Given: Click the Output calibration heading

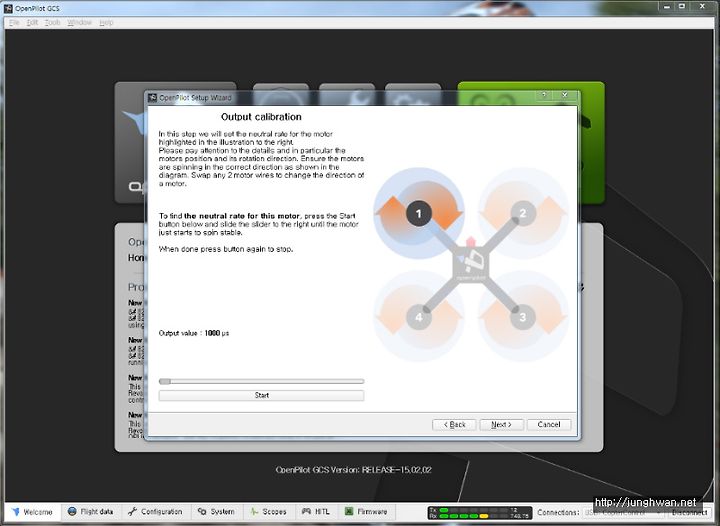Looking at the screenshot, I should pos(261,117).
